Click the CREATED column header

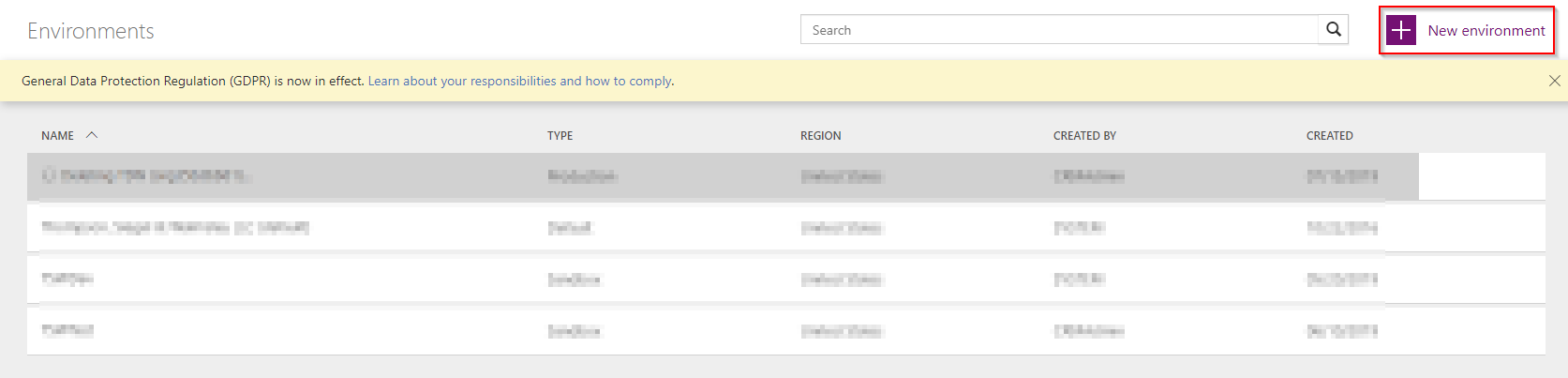pyautogui.click(x=1329, y=136)
